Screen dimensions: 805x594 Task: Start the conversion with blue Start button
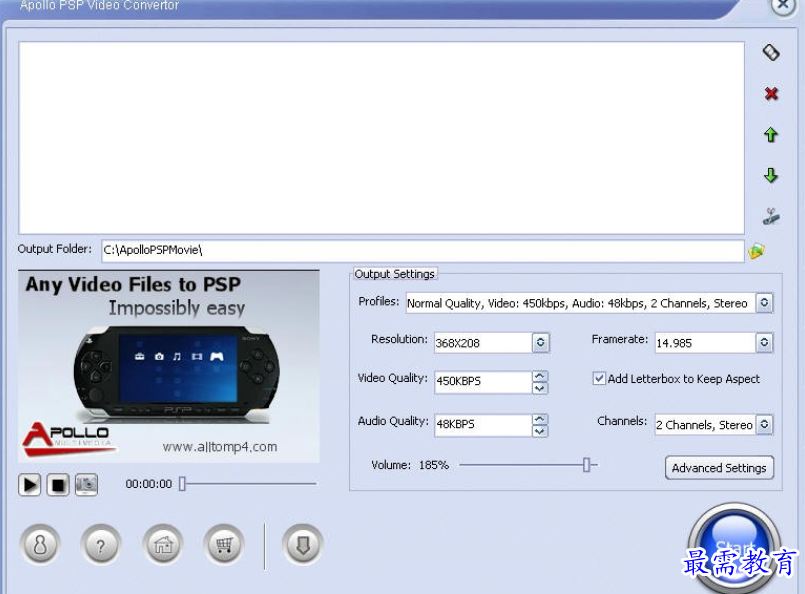click(735, 548)
